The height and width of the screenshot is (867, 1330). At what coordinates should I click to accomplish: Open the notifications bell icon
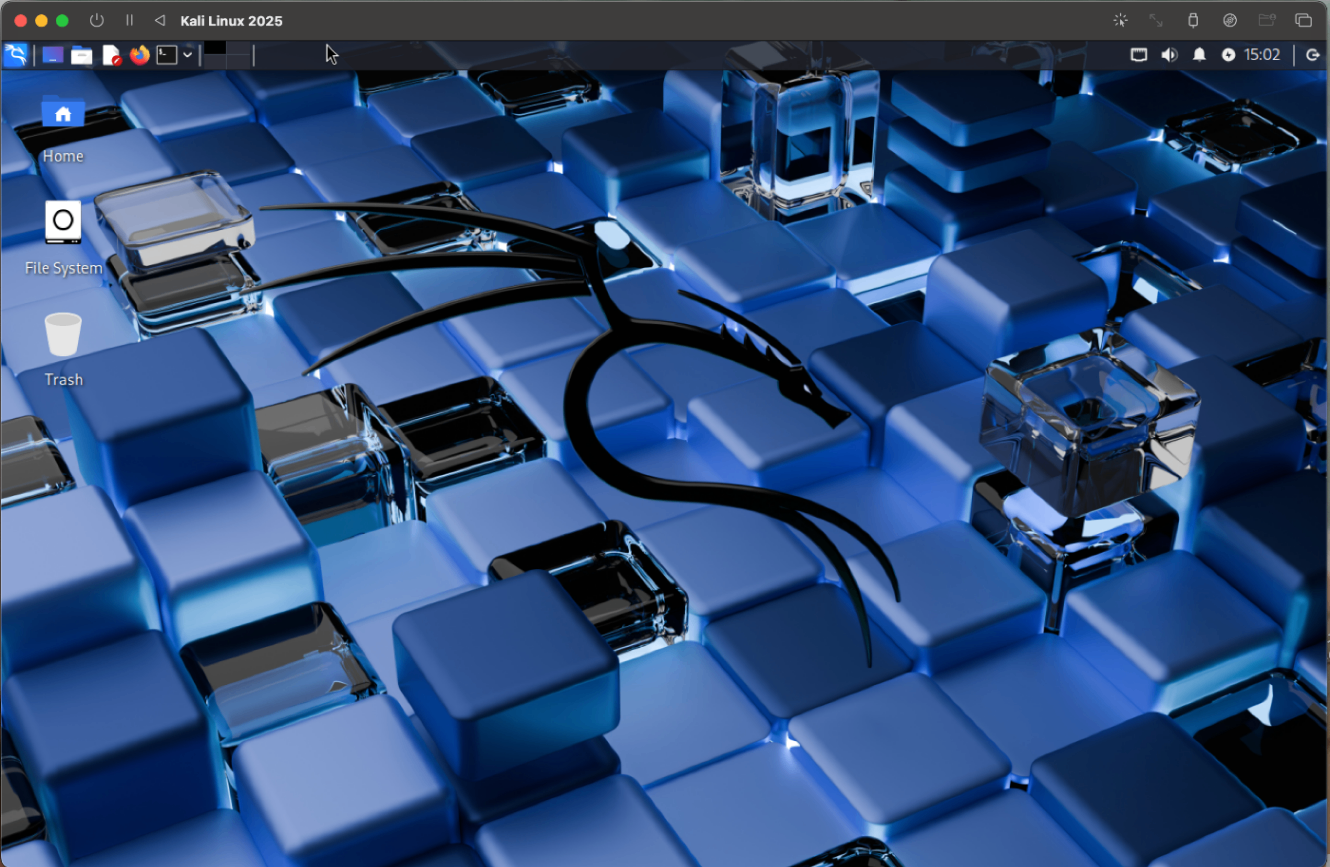pos(1199,55)
